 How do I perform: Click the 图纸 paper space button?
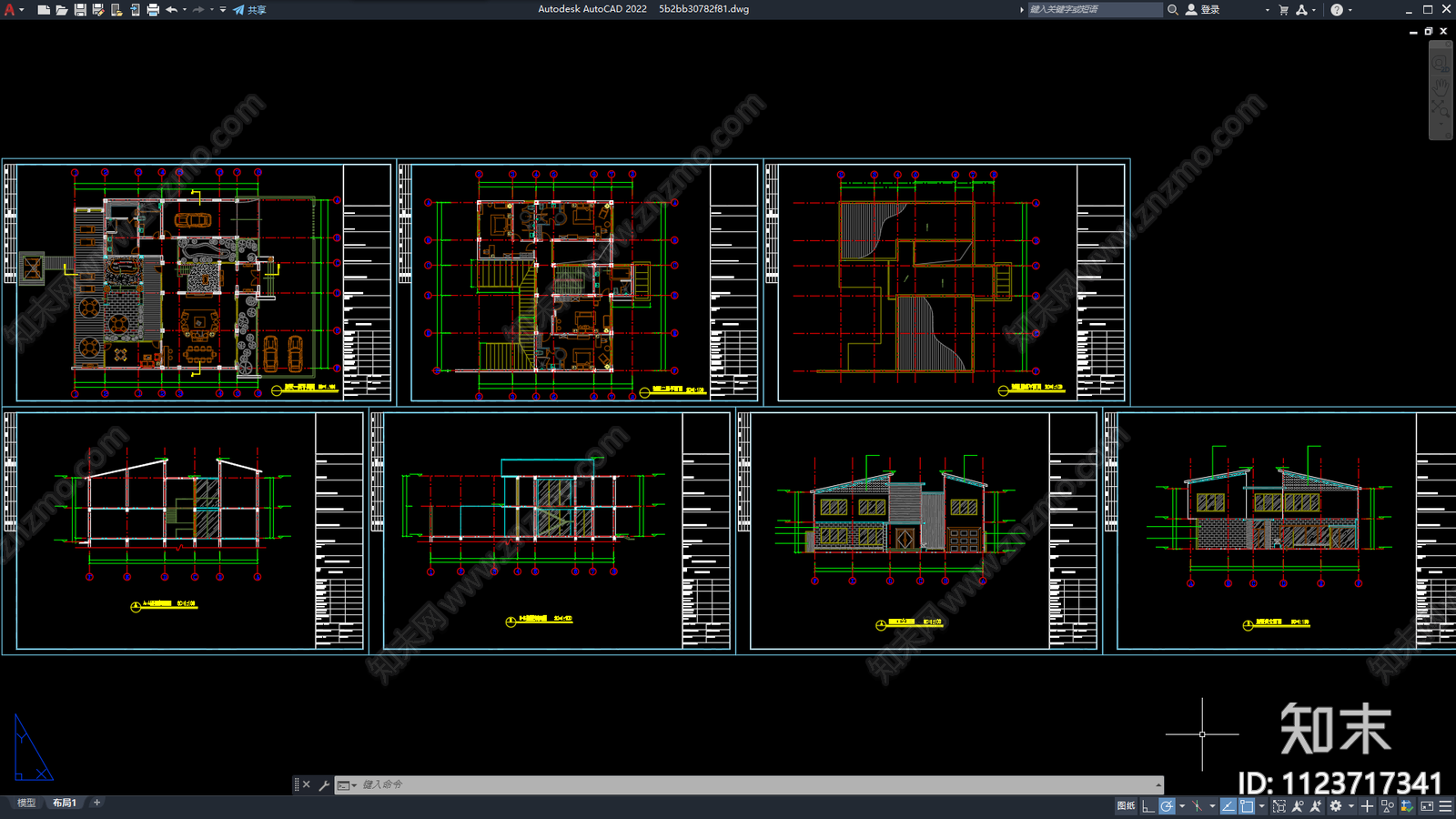pos(1126,806)
